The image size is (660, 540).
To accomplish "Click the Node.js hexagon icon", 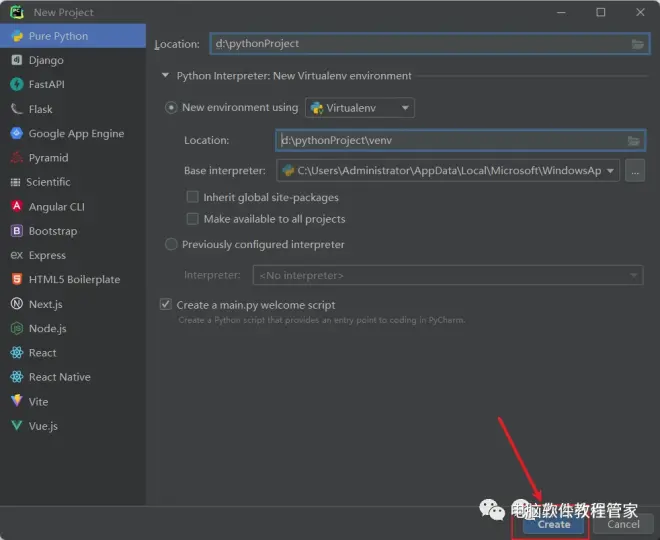I will point(17,328).
